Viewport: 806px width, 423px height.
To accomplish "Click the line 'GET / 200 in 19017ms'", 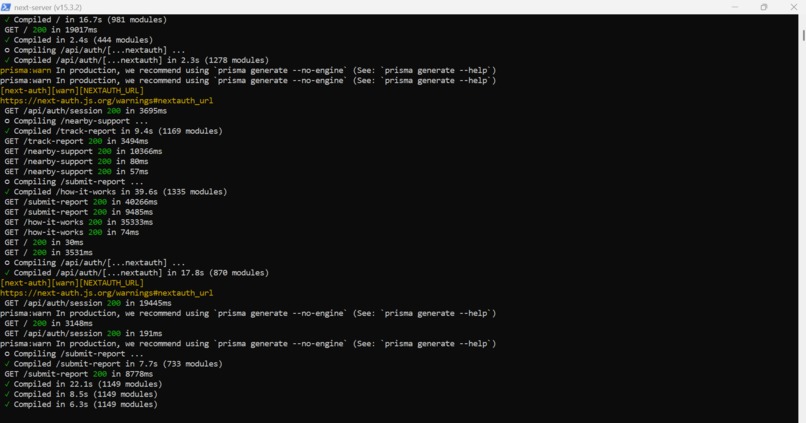I will pyautogui.click(x=51, y=30).
